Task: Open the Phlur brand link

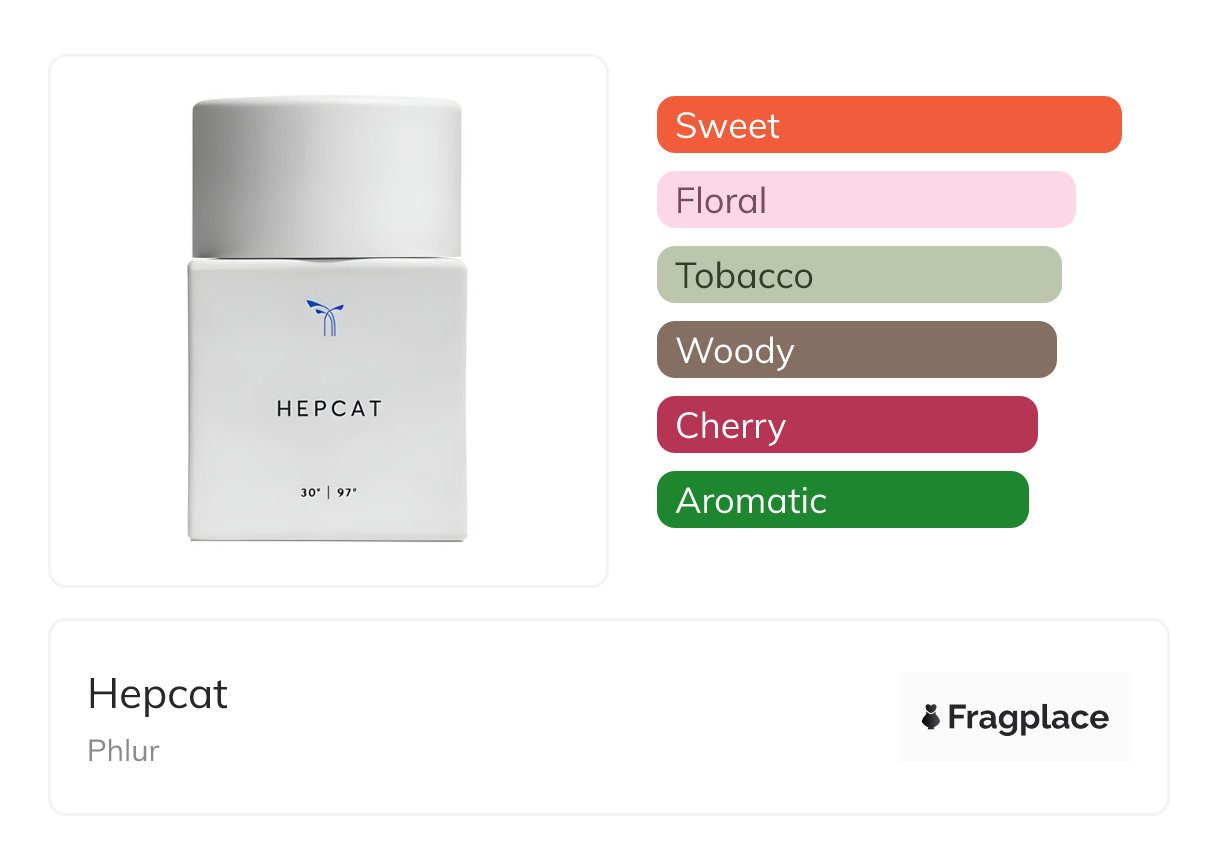Action: 123,751
